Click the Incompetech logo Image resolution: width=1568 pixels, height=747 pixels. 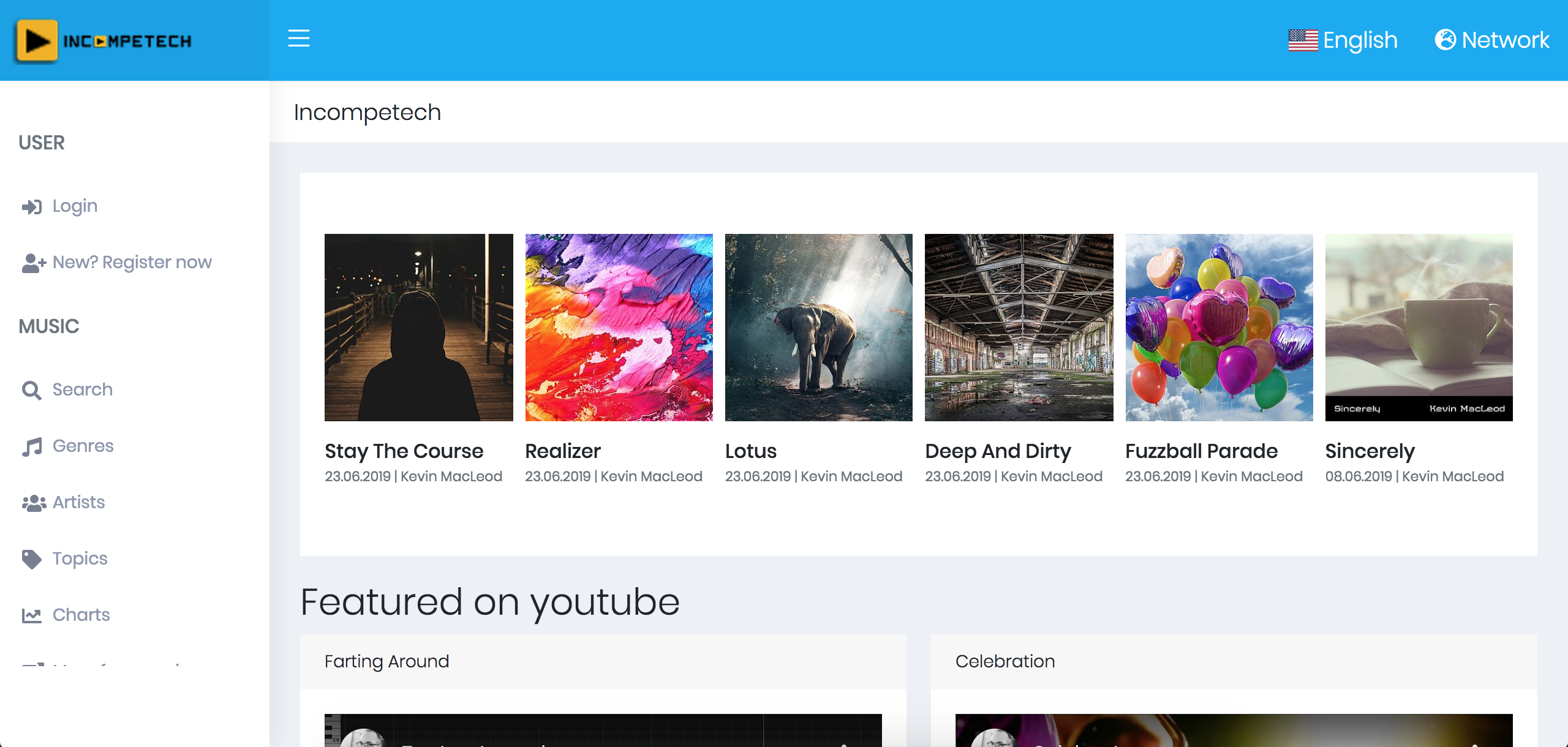coord(104,41)
